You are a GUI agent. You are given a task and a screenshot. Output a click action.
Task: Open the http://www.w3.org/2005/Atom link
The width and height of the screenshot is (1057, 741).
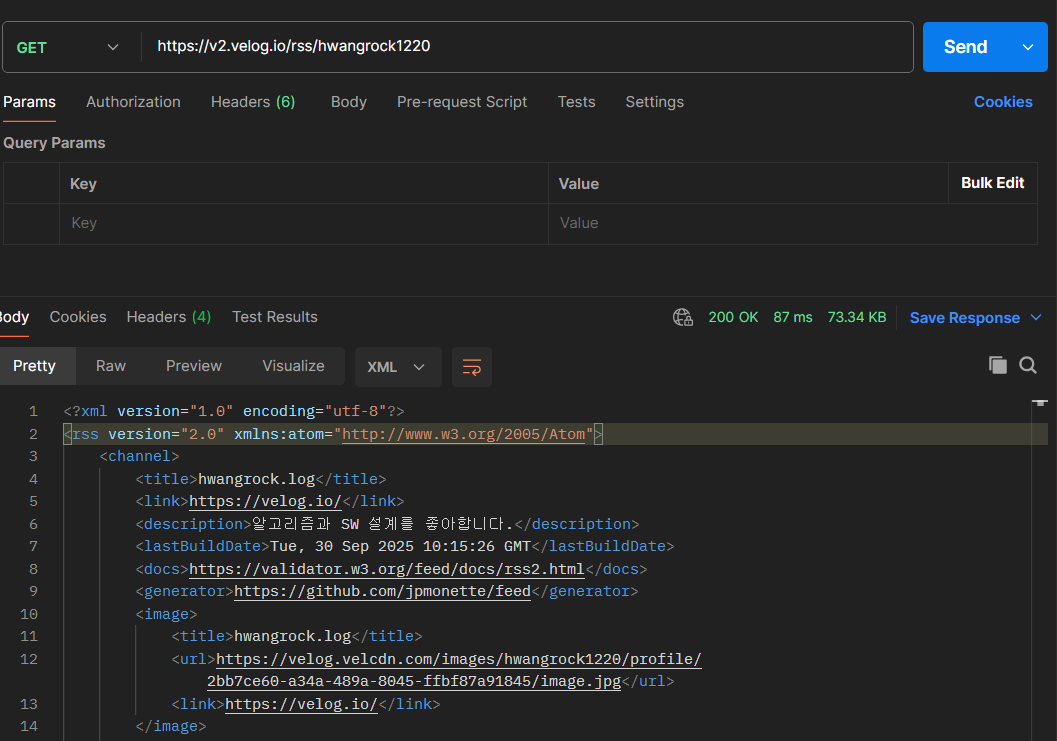[x=463, y=434]
